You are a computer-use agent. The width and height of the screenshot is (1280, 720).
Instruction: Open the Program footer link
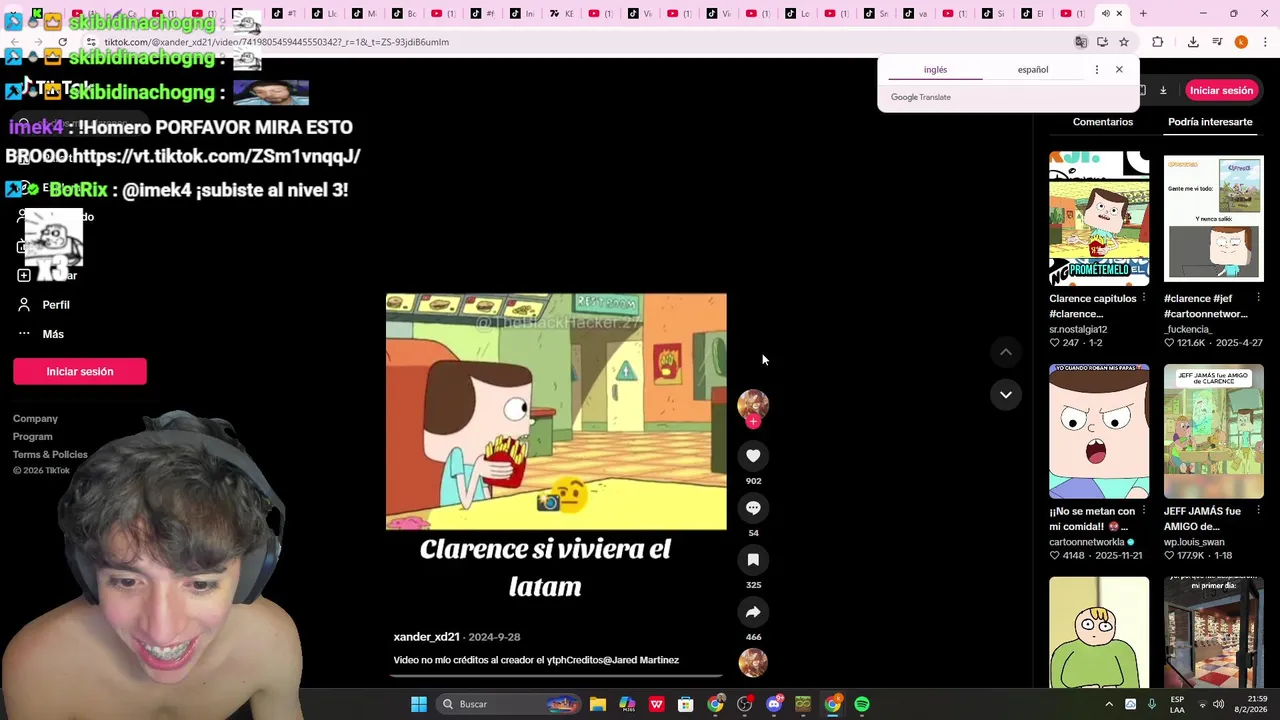pyautogui.click(x=33, y=437)
